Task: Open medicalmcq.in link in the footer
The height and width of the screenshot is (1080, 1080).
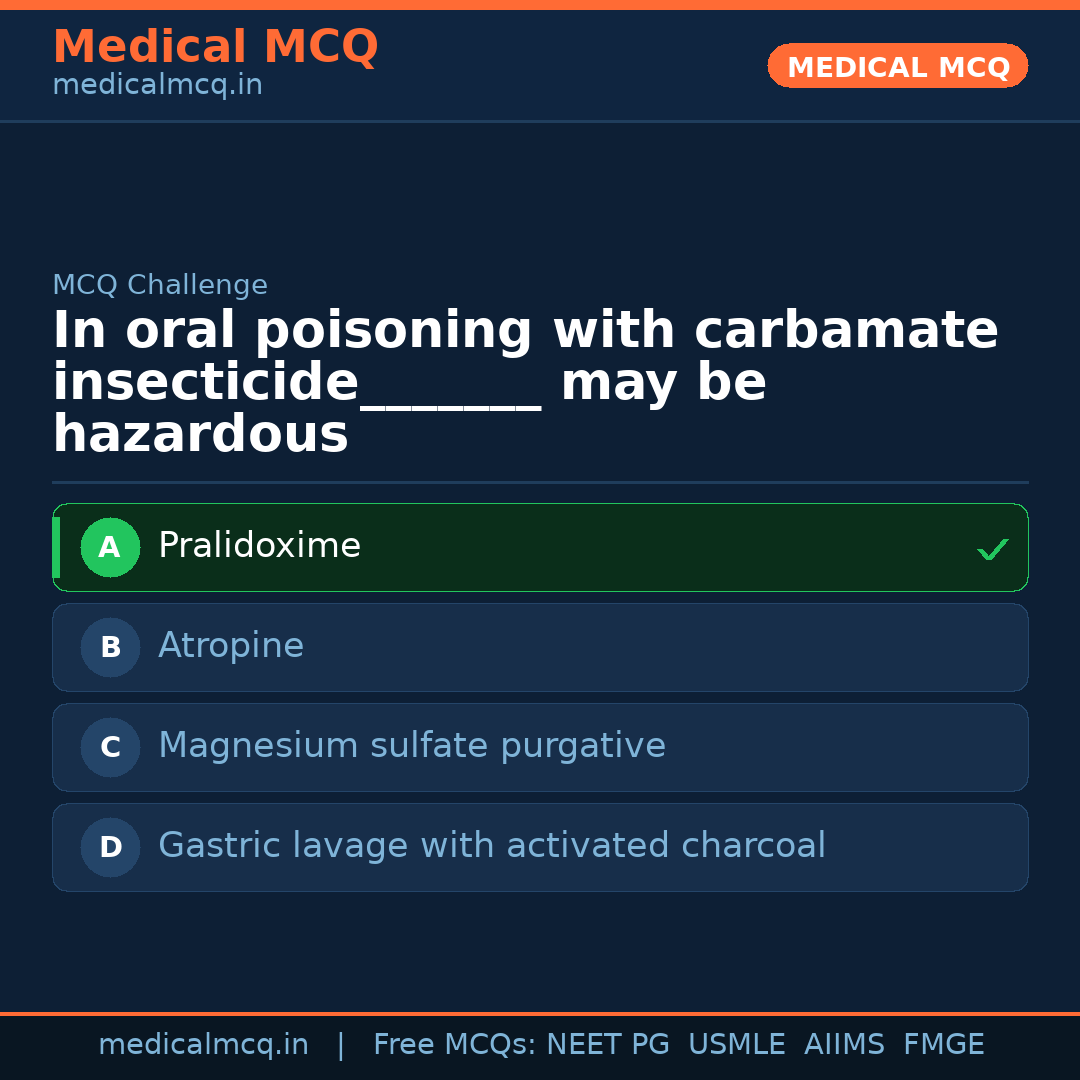Action: click(203, 1045)
